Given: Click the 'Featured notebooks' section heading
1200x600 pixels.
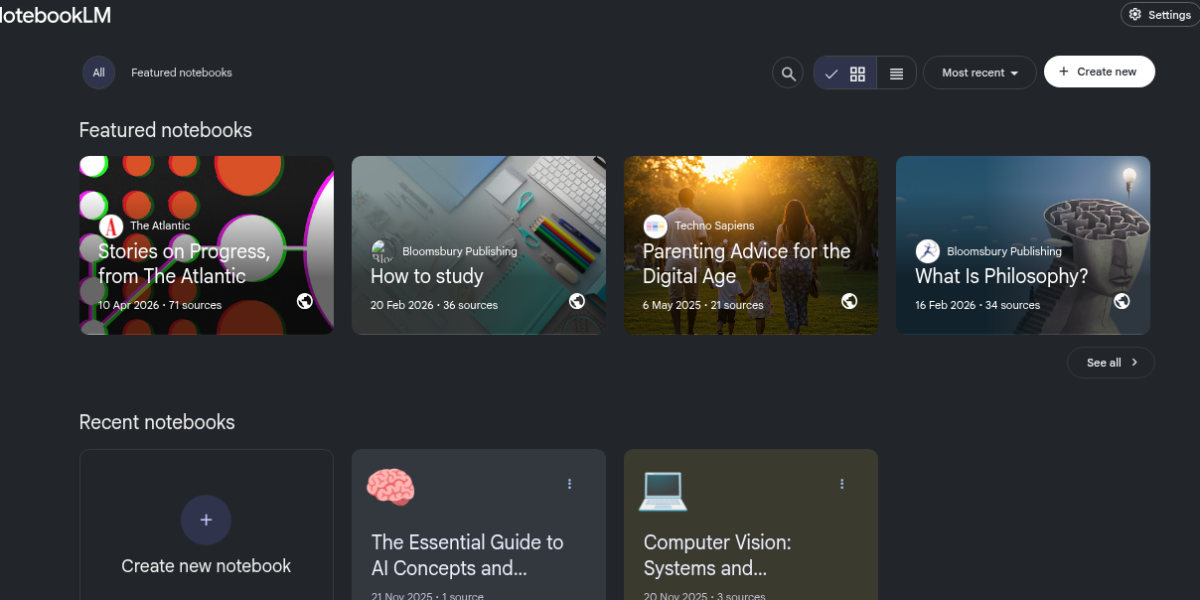Looking at the screenshot, I should pyautogui.click(x=165, y=130).
